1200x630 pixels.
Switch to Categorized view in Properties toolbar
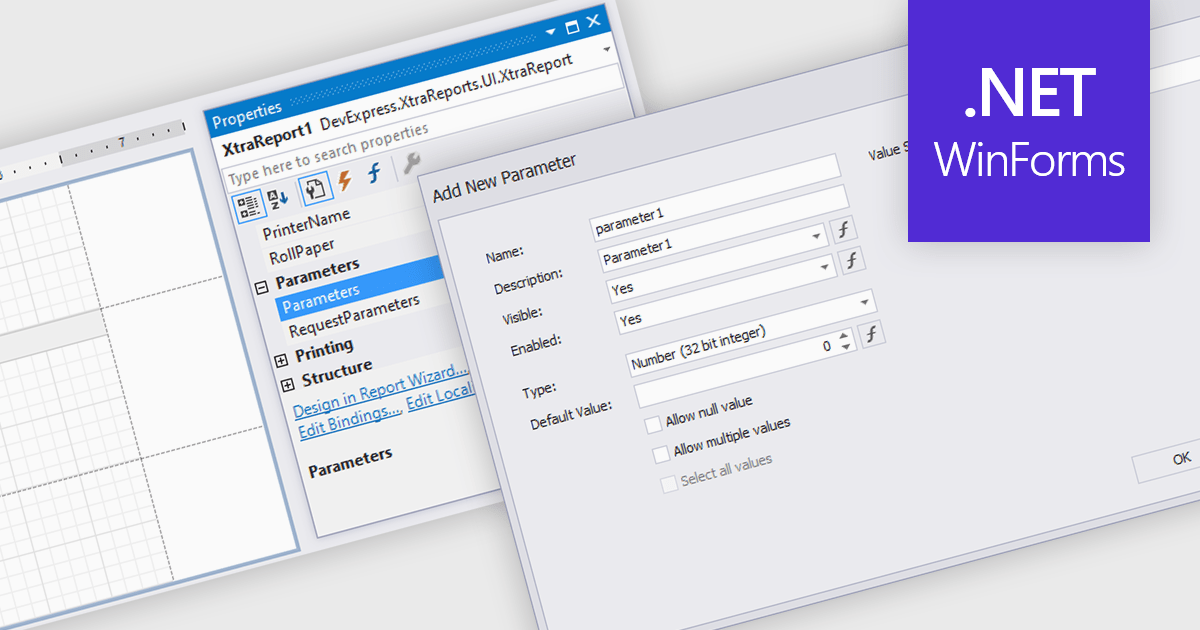(248, 205)
